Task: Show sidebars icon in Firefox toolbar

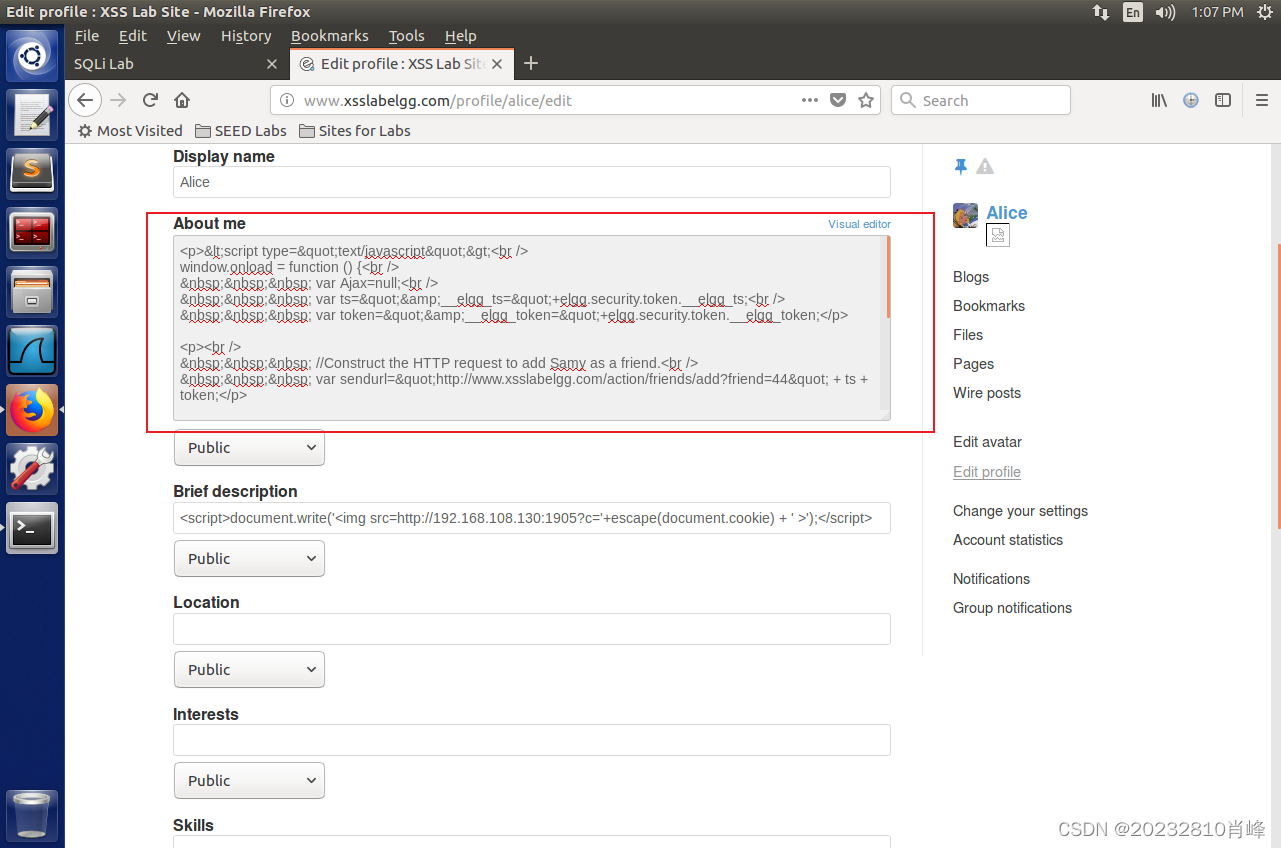Action: tap(1222, 100)
